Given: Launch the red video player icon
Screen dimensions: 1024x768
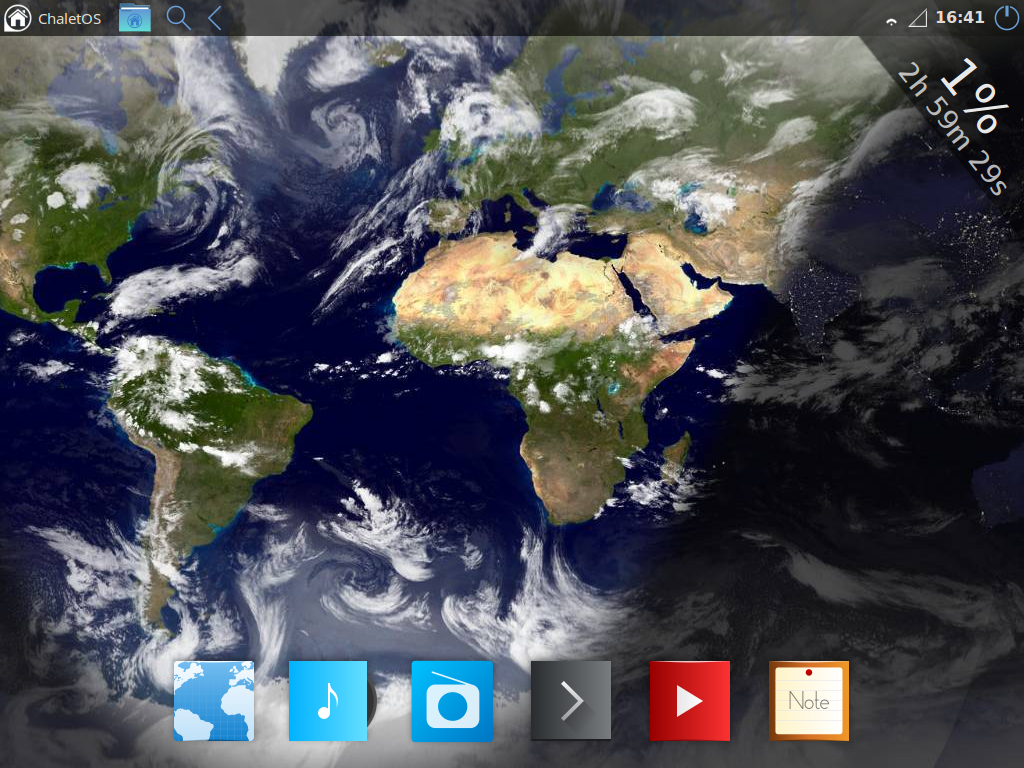Looking at the screenshot, I should pos(690,701).
